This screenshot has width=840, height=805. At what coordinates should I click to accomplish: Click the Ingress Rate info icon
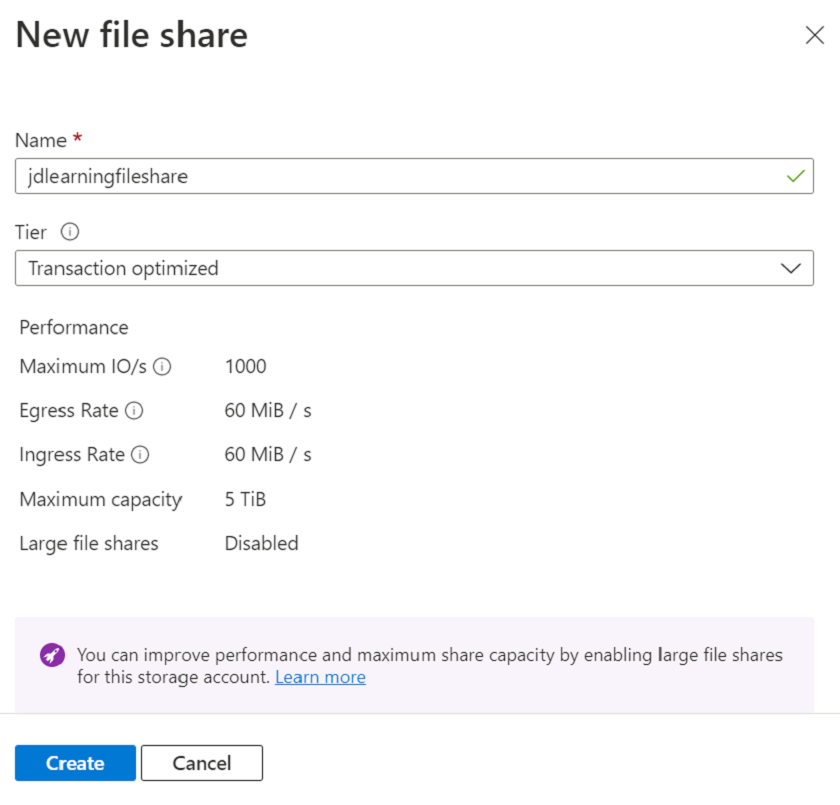click(140, 455)
